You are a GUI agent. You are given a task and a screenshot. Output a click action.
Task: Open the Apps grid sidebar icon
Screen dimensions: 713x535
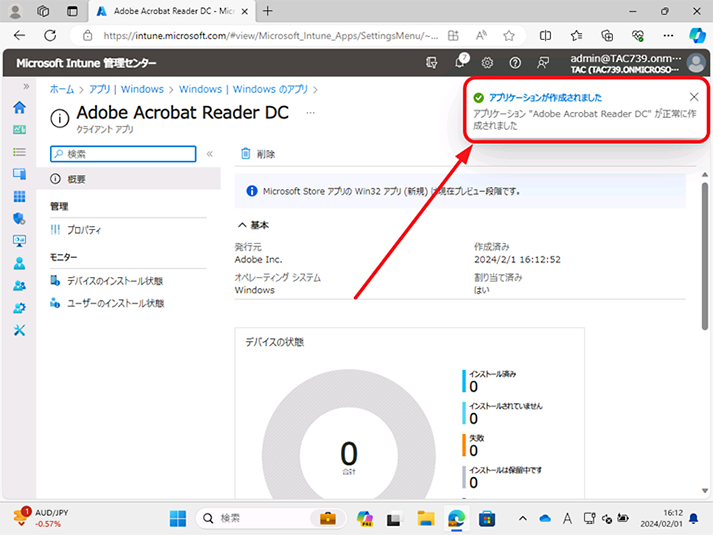[19, 196]
